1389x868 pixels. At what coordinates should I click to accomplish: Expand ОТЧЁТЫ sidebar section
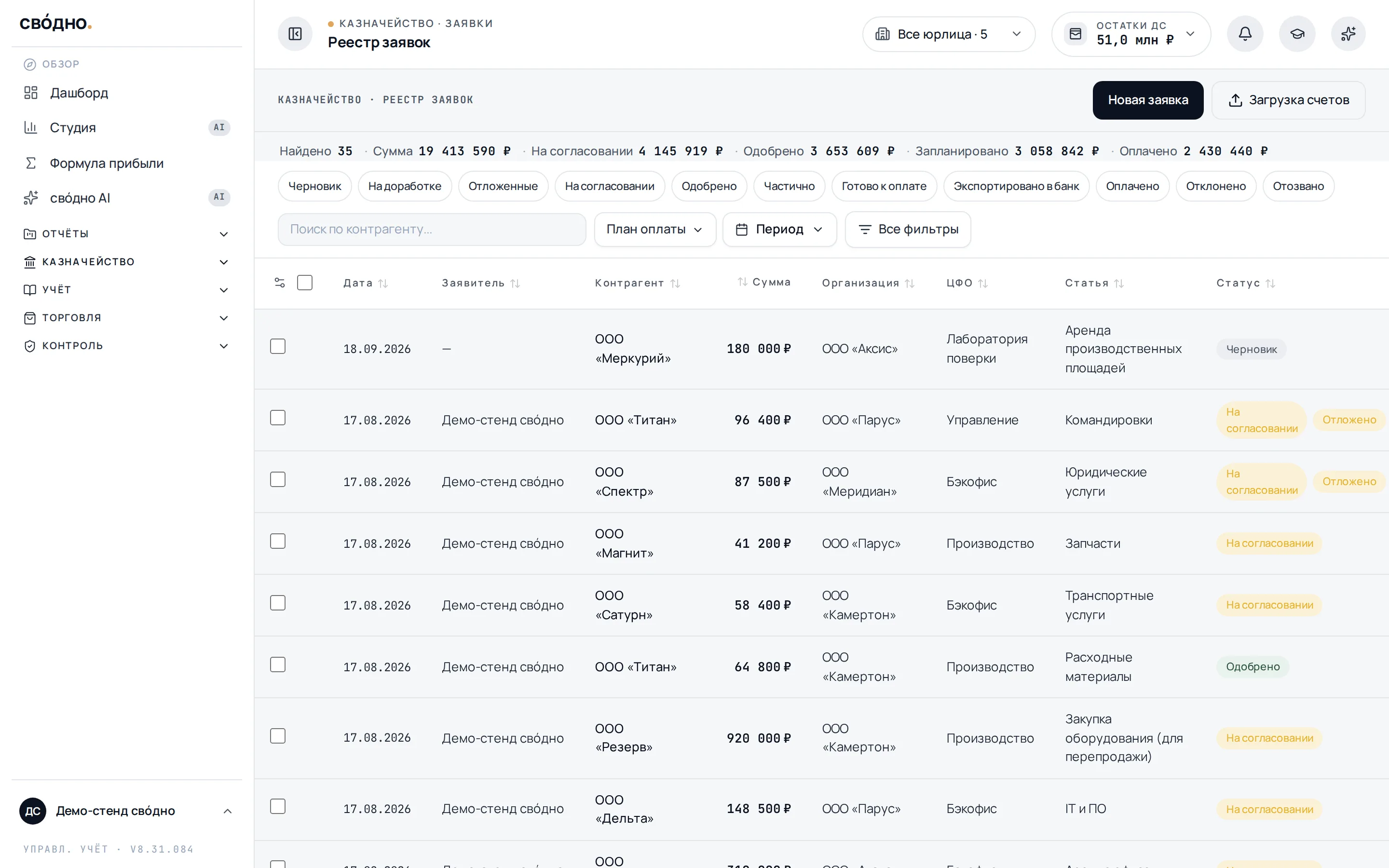click(x=126, y=234)
